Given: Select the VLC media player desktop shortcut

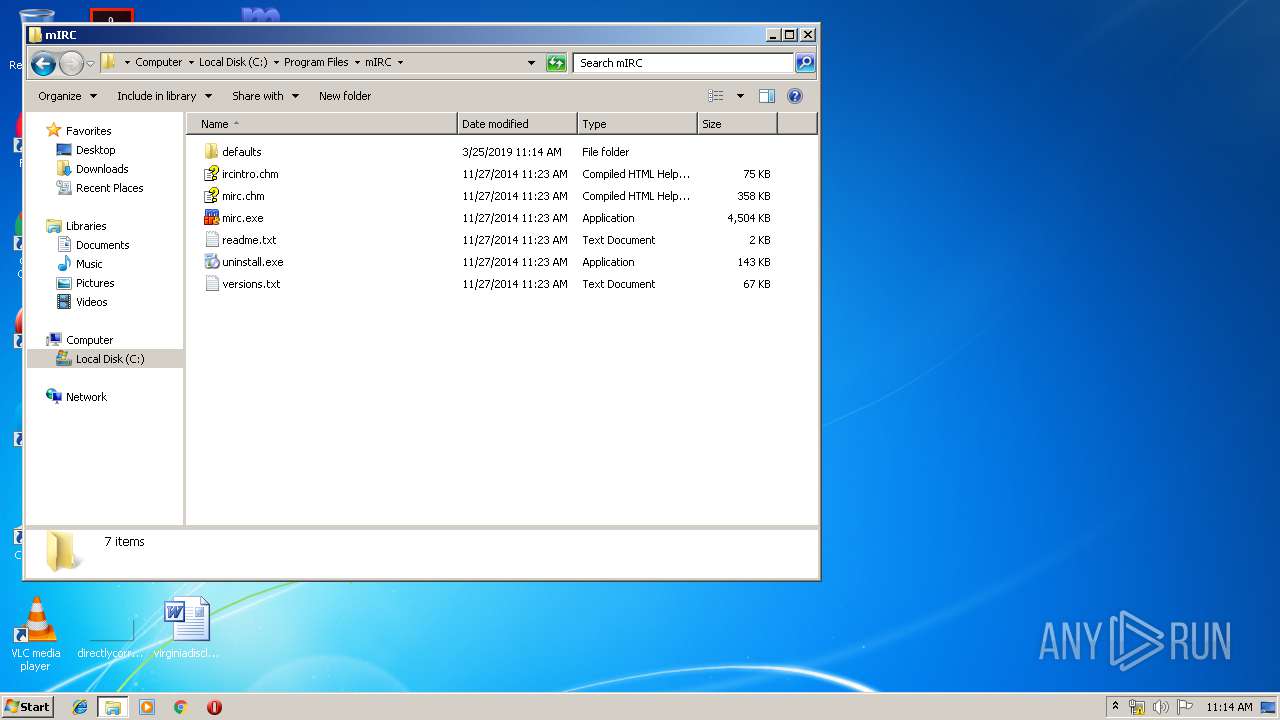Looking at the screenshot, I should (35, 633).
